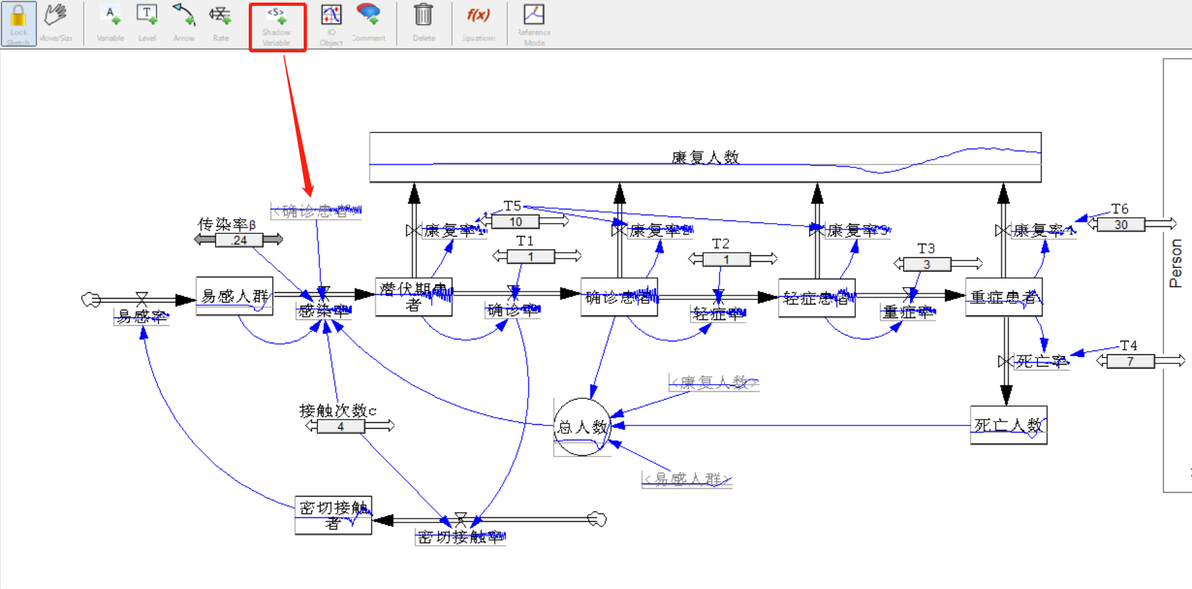
Task: Click the T6 slider showing 30
Action: [1131, 223]
